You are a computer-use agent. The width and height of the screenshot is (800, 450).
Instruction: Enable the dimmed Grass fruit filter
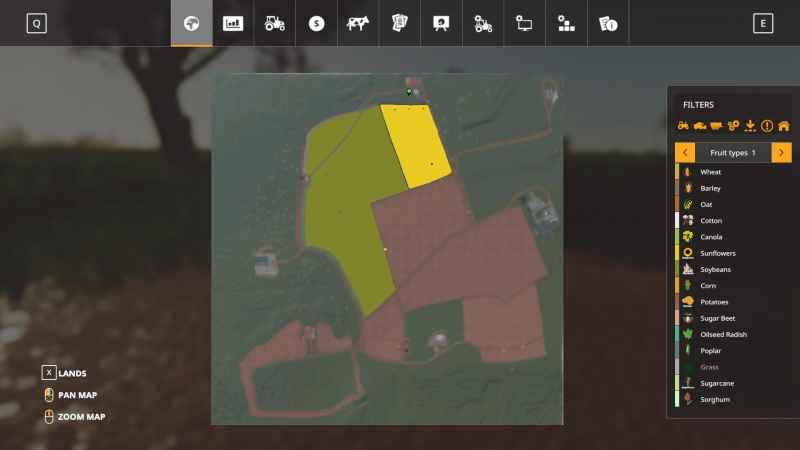click(733, 367)
